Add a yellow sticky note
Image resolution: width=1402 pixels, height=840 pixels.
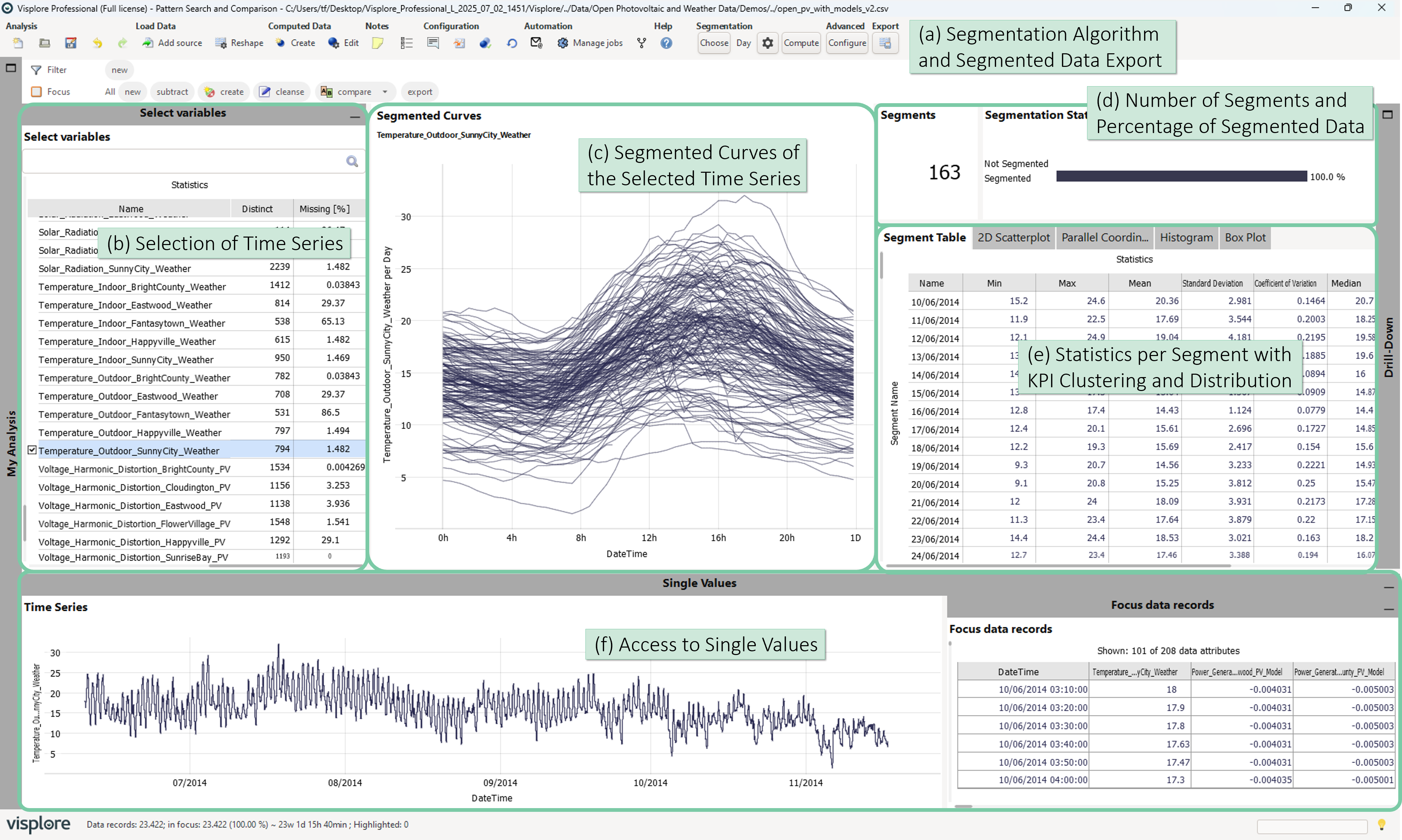pyautogui.click(x=377, y=43)
